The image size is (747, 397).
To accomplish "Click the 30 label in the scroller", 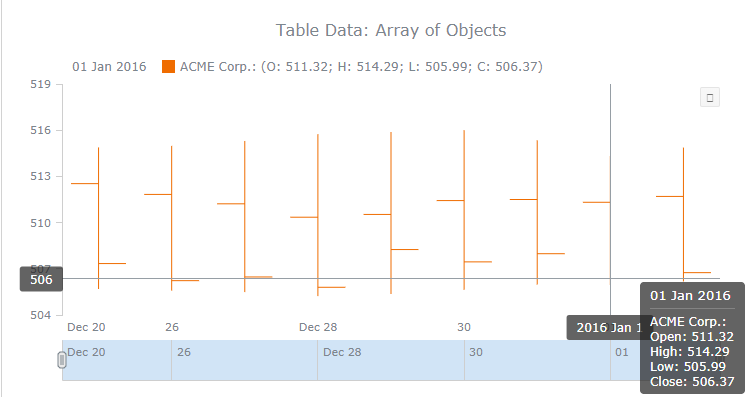I will point(476,352).
